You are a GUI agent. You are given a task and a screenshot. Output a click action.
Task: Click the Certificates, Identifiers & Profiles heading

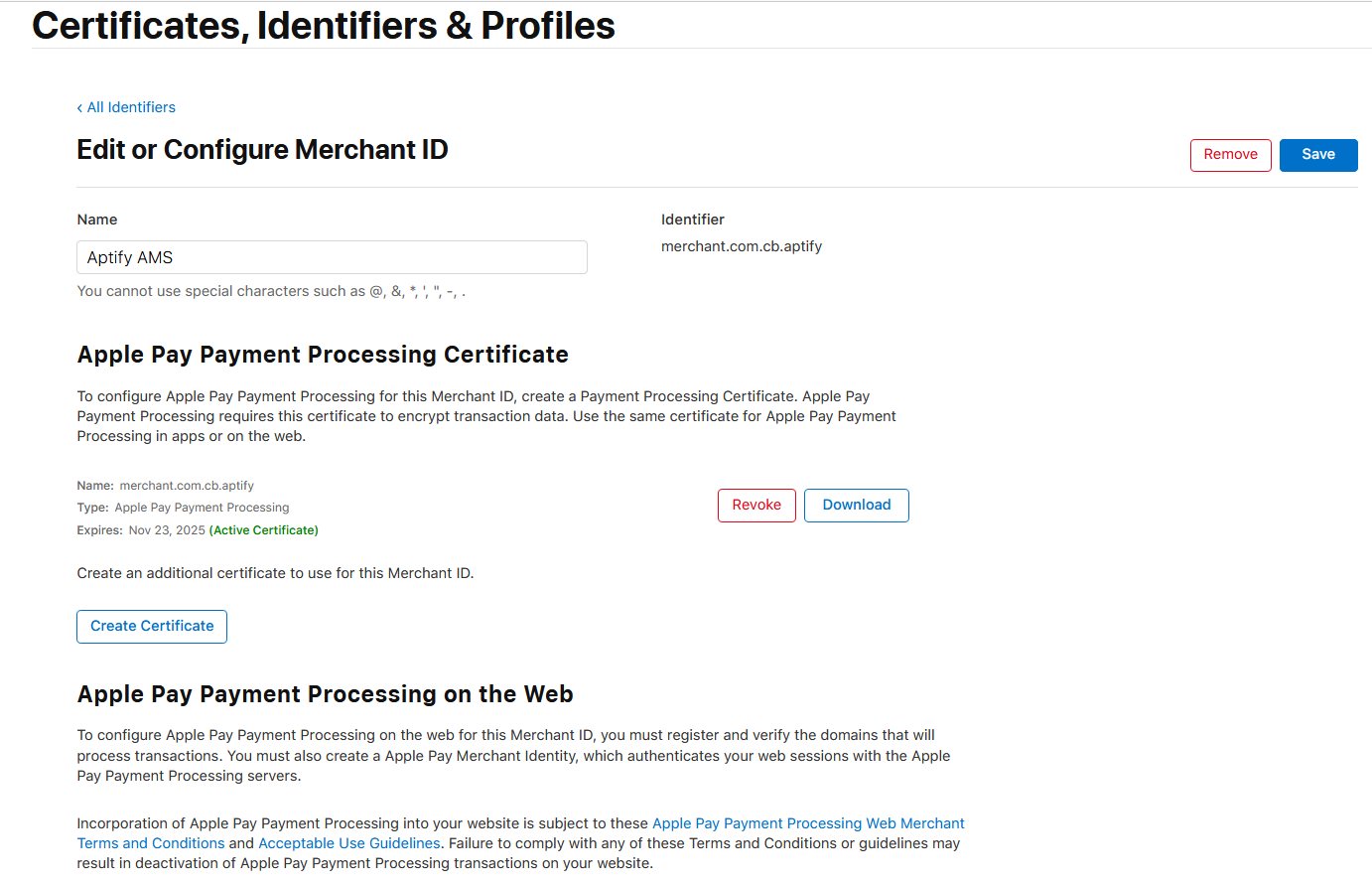(x=324, y=26)
